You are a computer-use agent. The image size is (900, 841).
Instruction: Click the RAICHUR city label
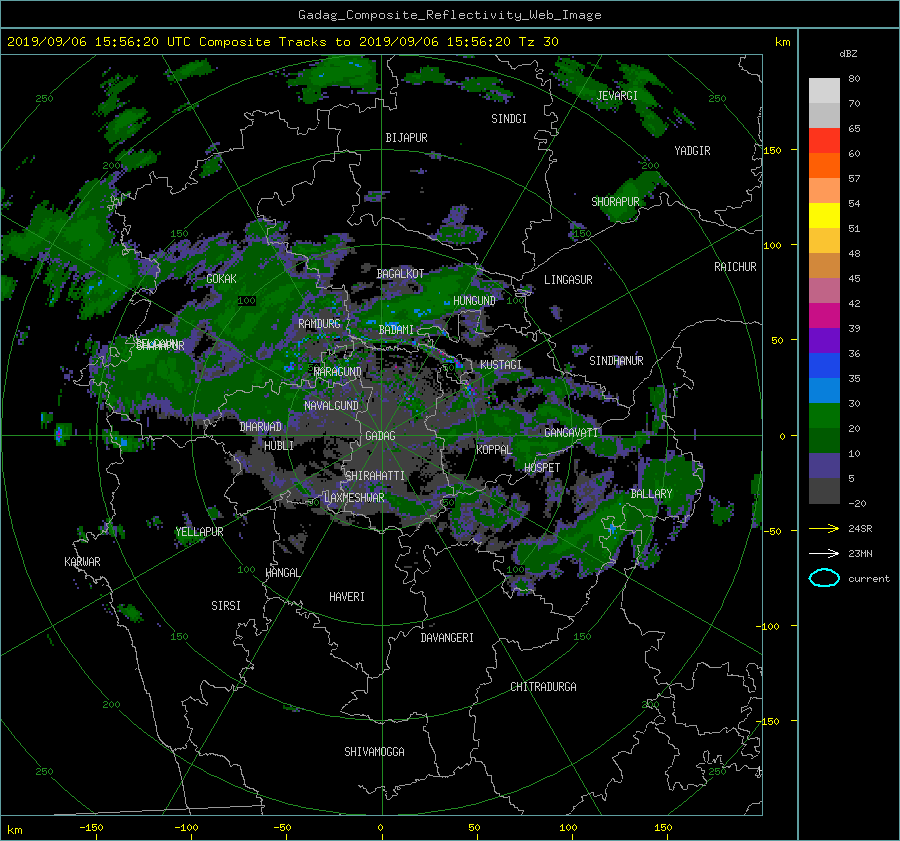point(735,267)
